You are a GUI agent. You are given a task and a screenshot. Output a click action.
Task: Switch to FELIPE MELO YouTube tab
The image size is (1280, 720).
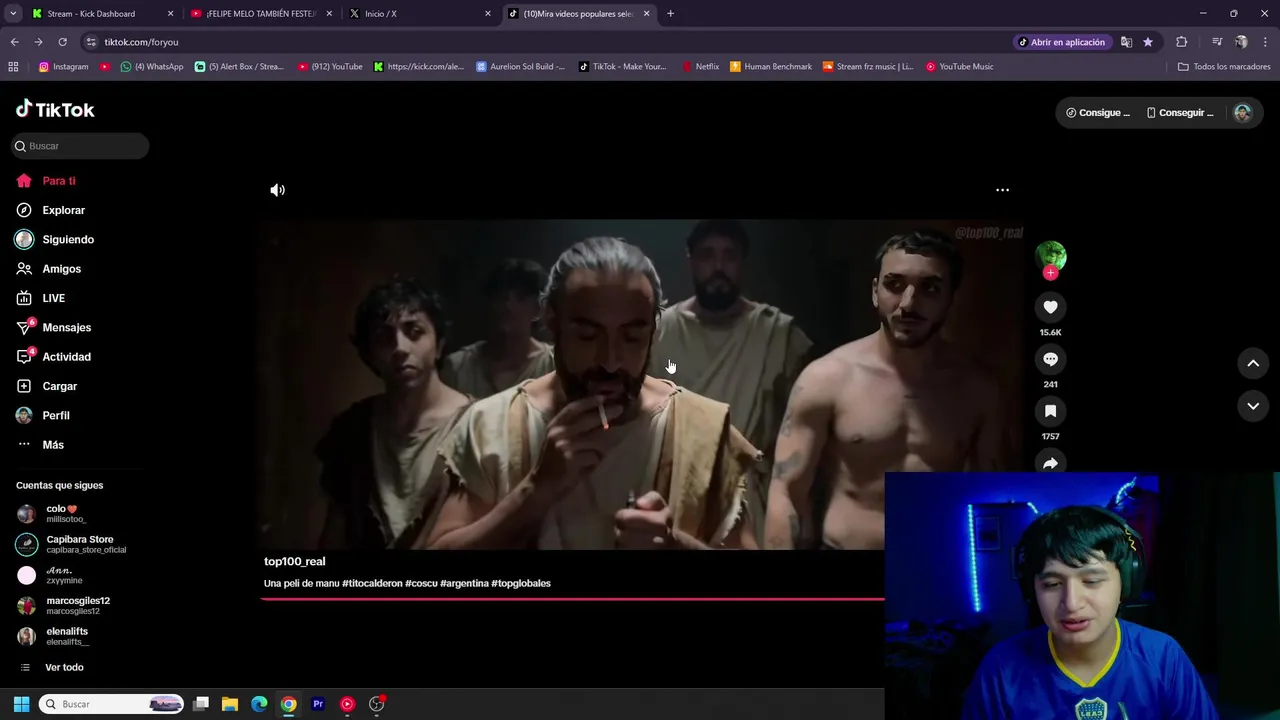pos(261,14)
